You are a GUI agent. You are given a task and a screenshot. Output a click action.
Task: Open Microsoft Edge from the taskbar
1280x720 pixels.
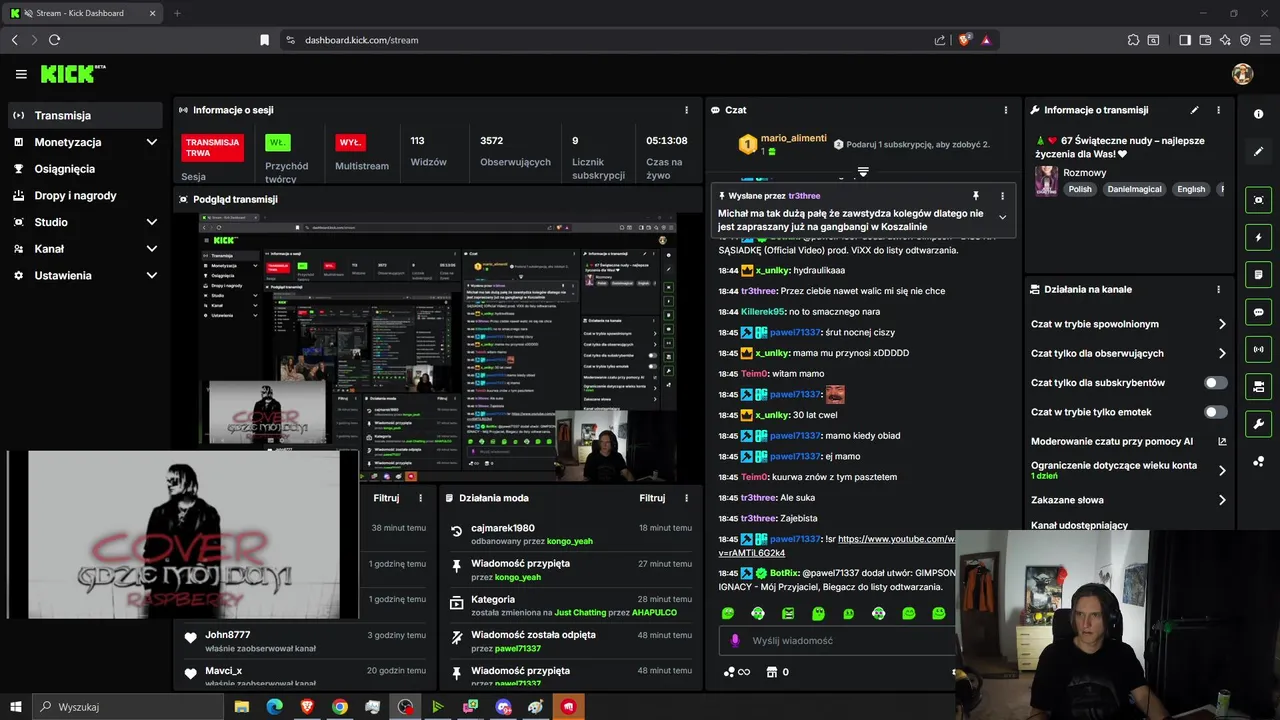274,707
